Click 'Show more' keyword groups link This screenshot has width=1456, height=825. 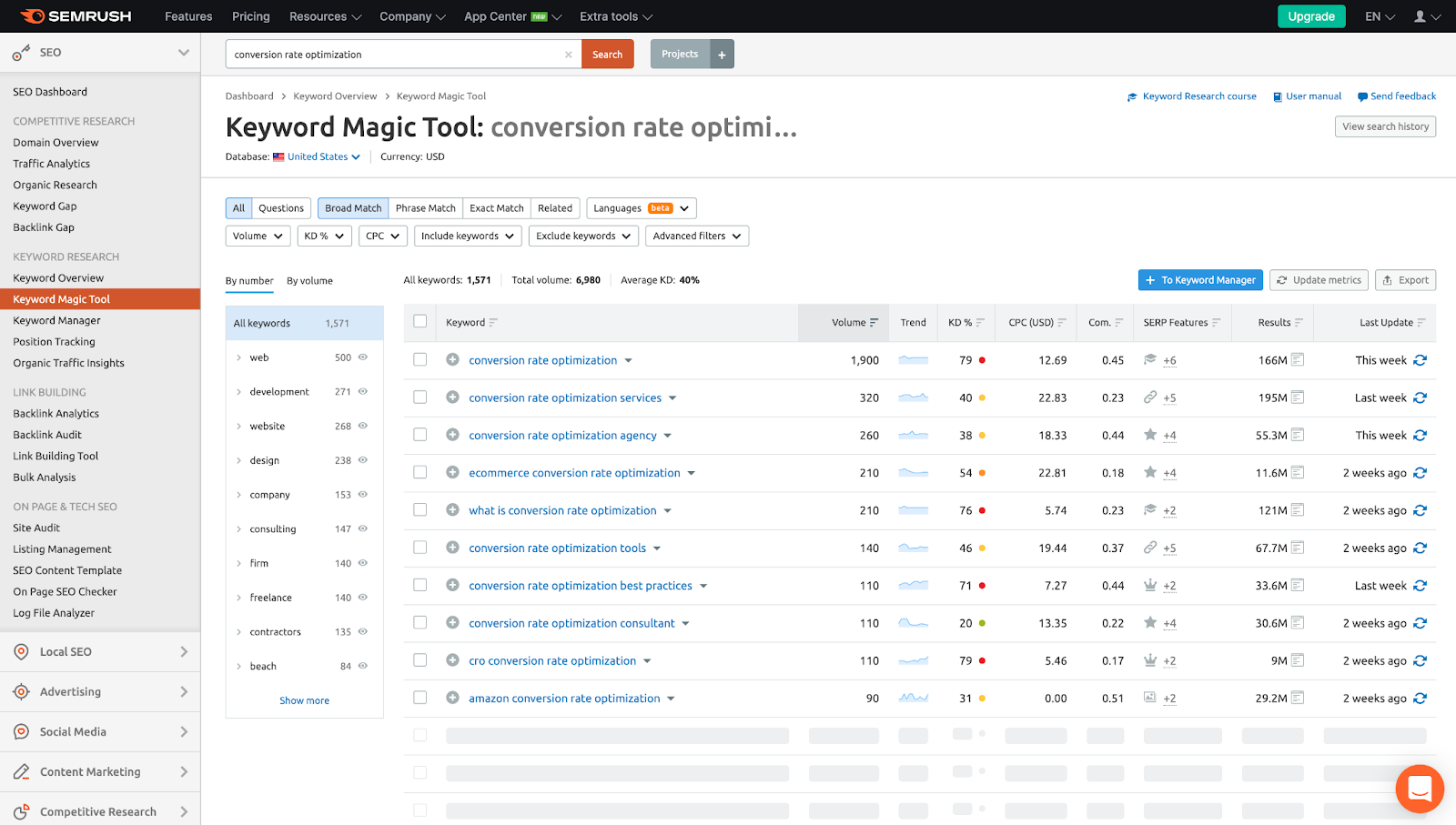(305, 700)
